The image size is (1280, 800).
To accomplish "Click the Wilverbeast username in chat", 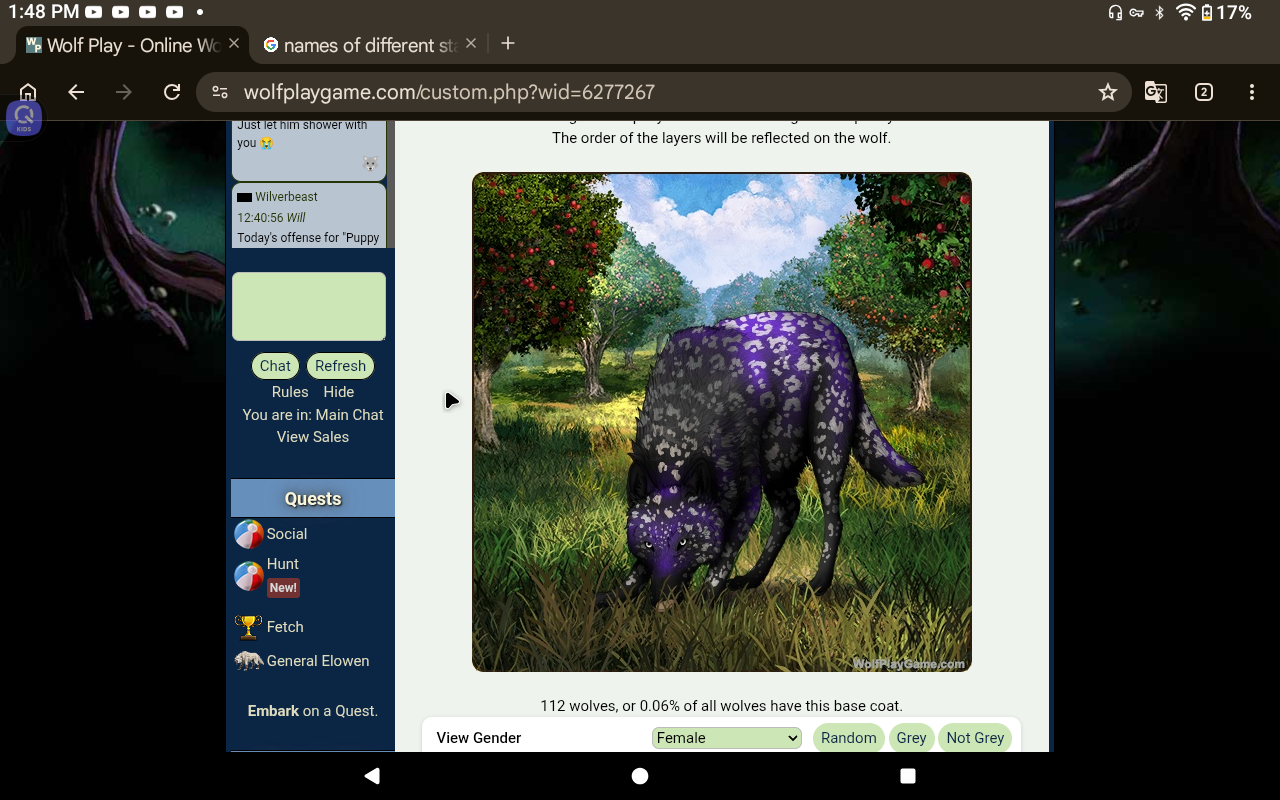I will tap(286, 197).
